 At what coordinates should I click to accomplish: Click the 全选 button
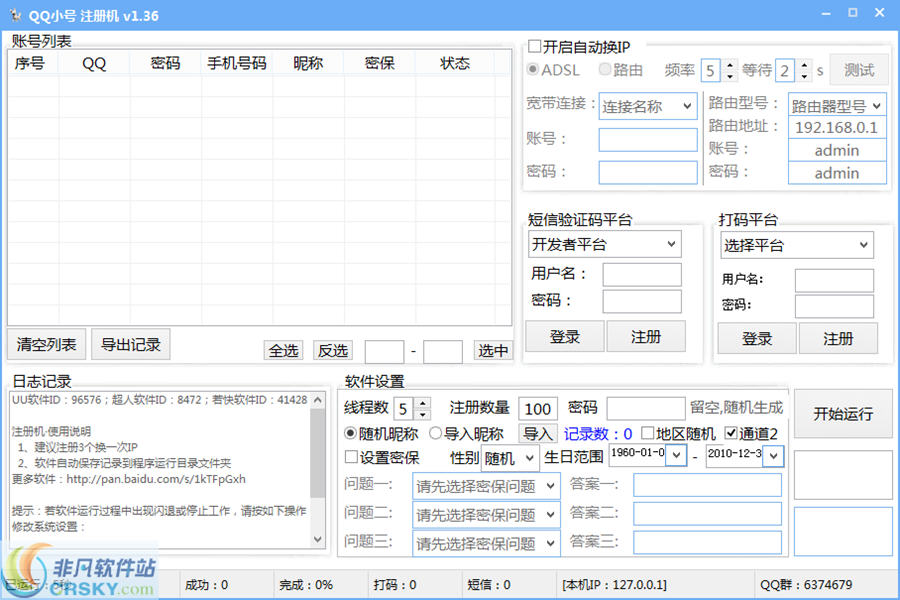pos(284,350)
